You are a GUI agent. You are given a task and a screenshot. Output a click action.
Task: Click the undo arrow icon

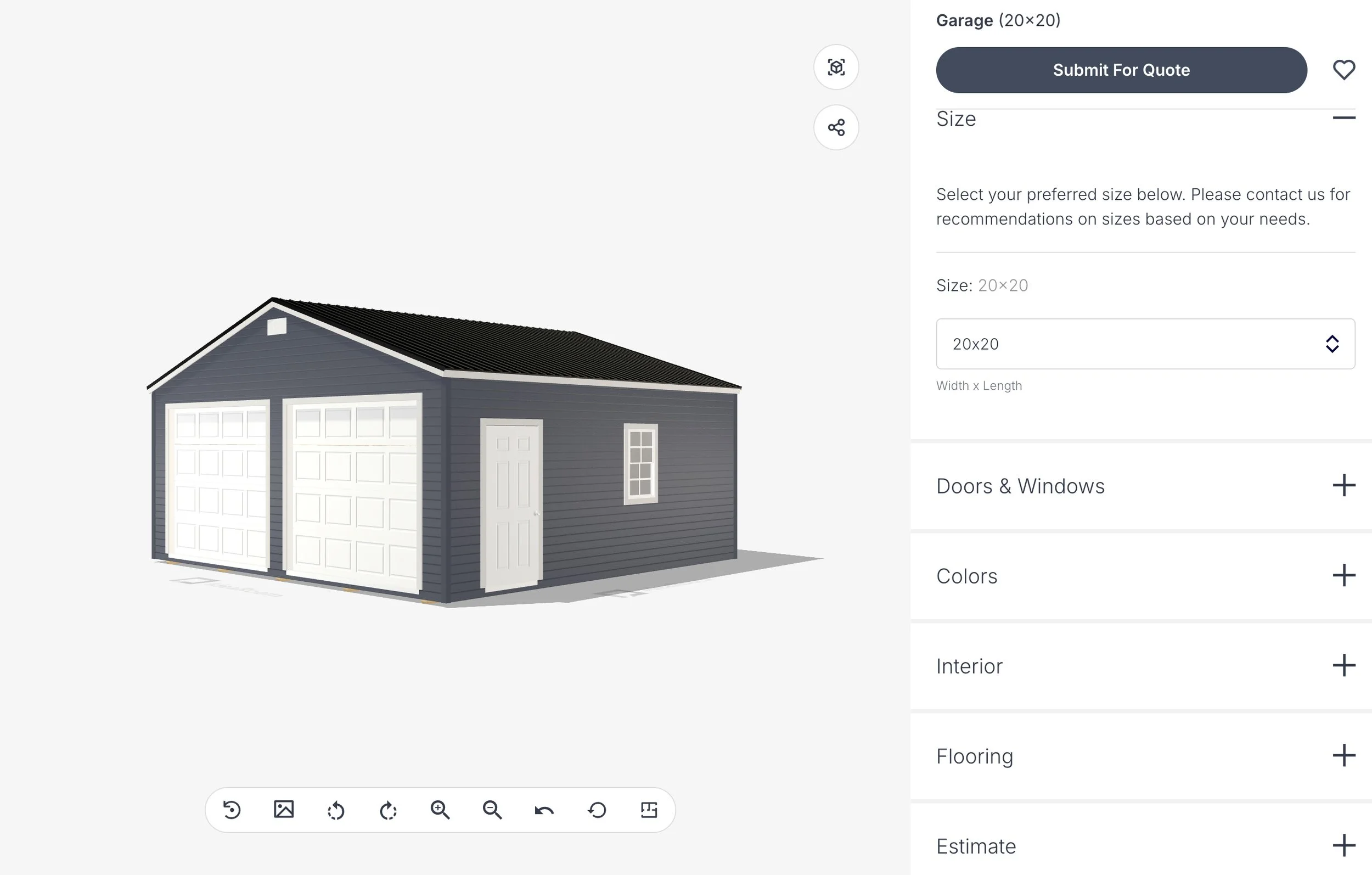544,810
